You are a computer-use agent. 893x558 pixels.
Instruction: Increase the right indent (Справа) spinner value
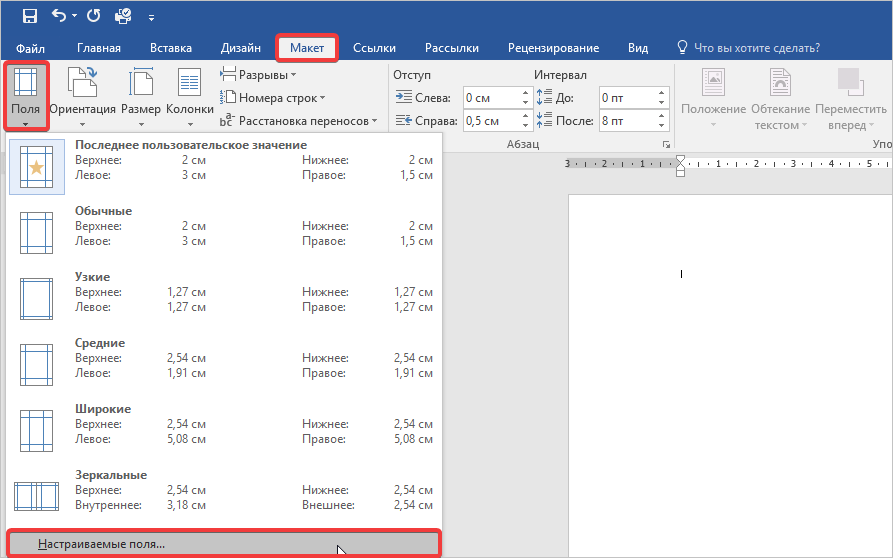point(525,116)
